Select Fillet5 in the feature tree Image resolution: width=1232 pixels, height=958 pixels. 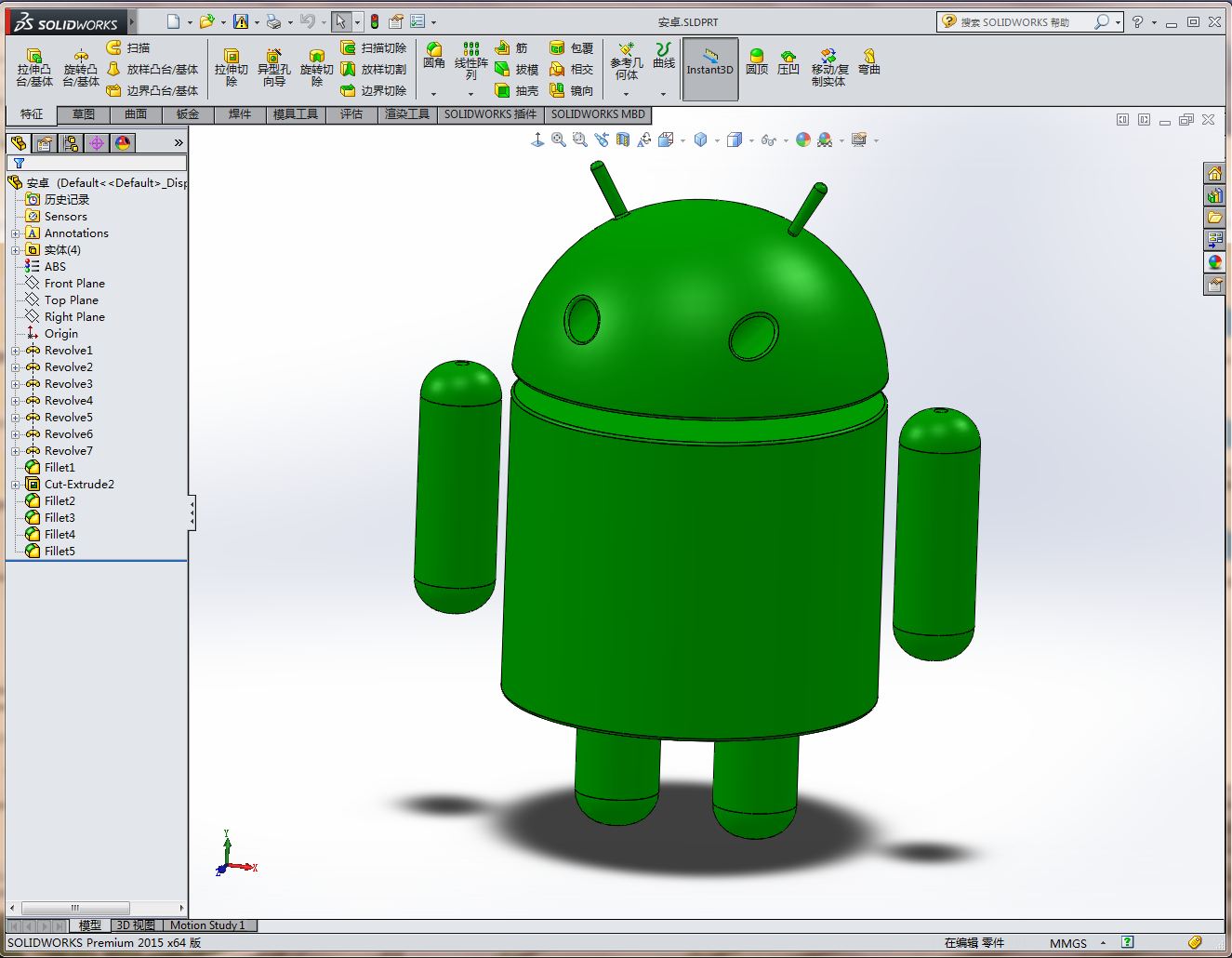coord(60,552)
